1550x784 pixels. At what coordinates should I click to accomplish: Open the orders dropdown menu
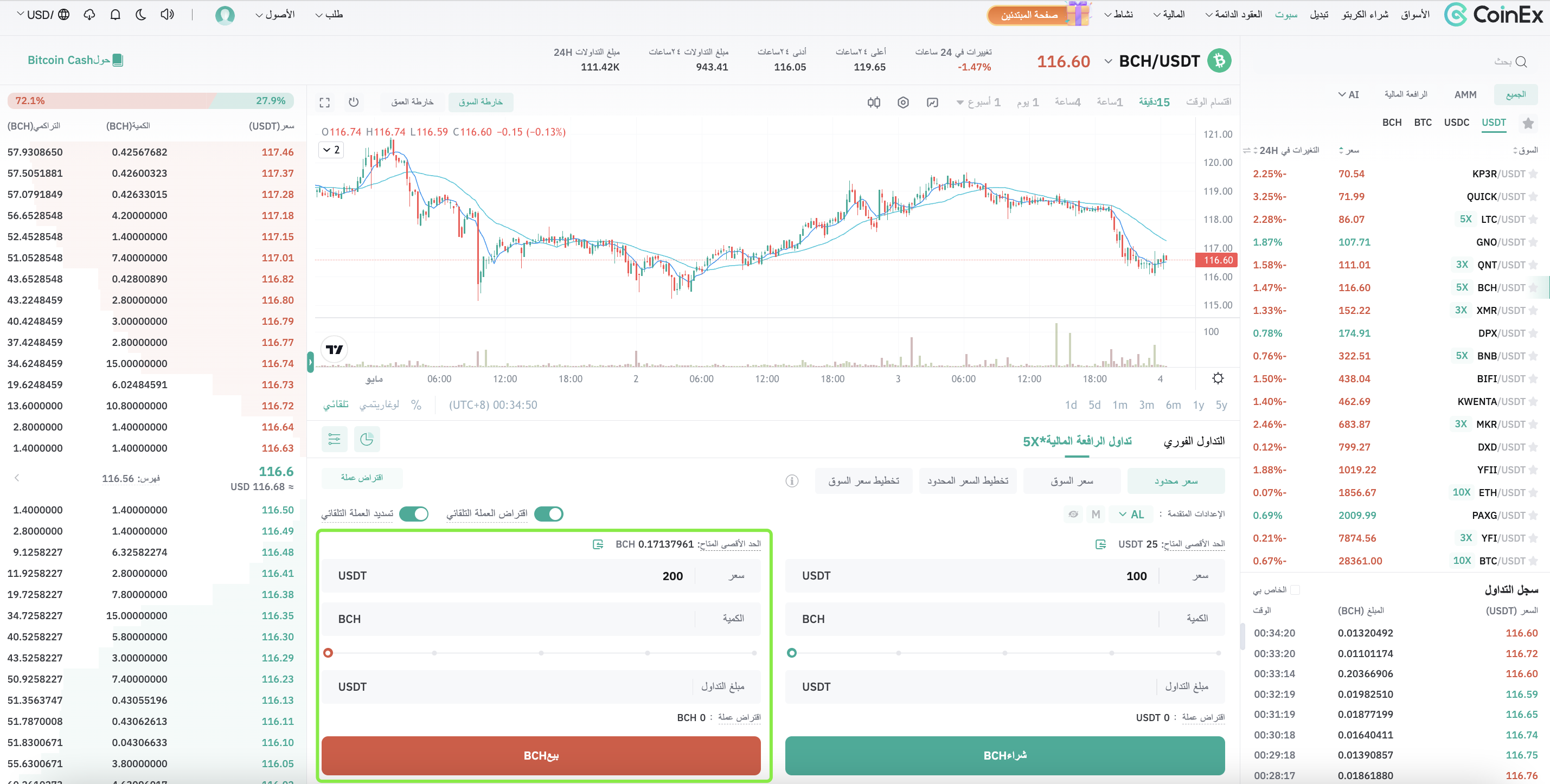coord(329,15)
